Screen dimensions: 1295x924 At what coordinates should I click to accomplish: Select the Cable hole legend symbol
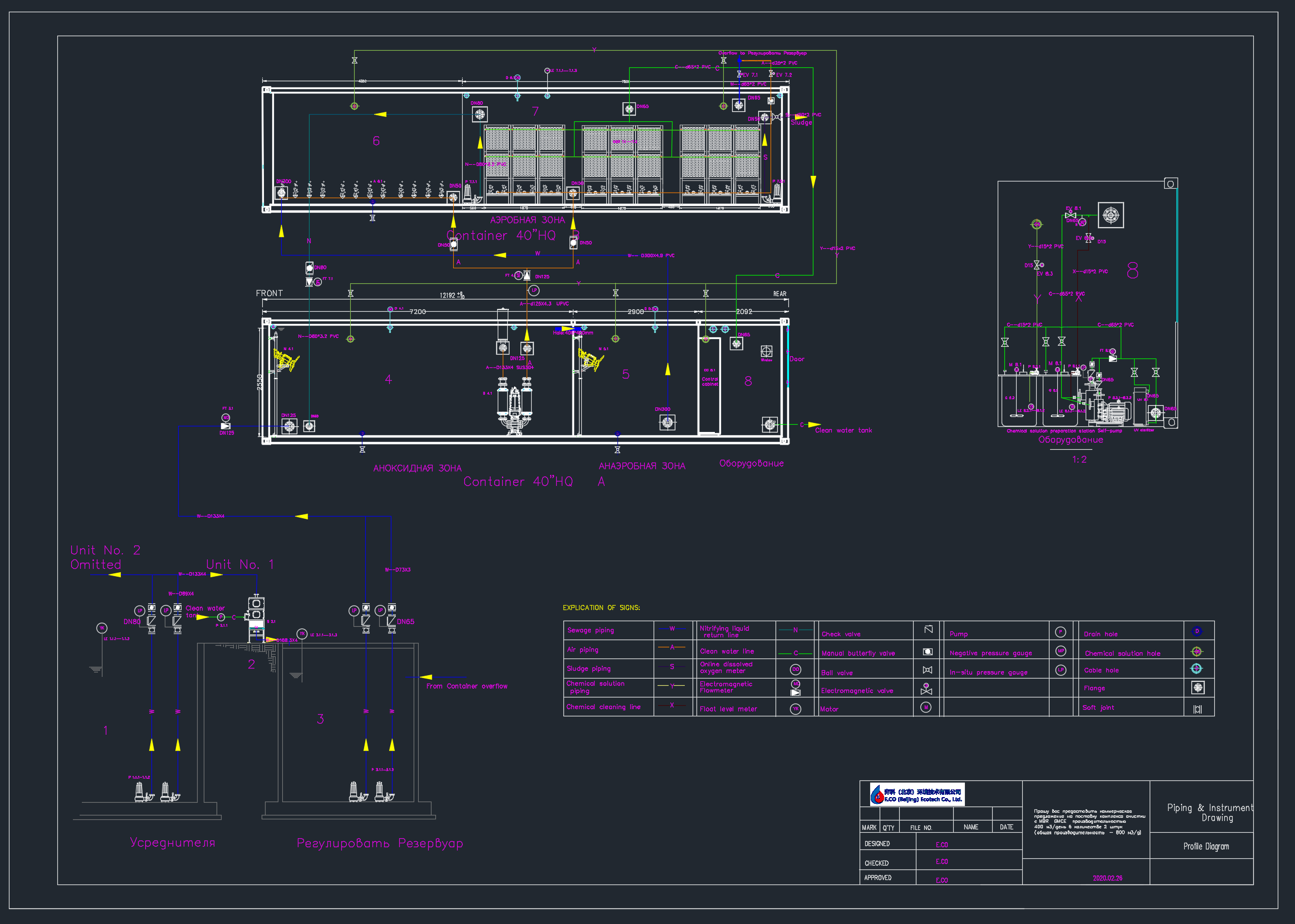pyautogui.click(x=1196, y=669)
